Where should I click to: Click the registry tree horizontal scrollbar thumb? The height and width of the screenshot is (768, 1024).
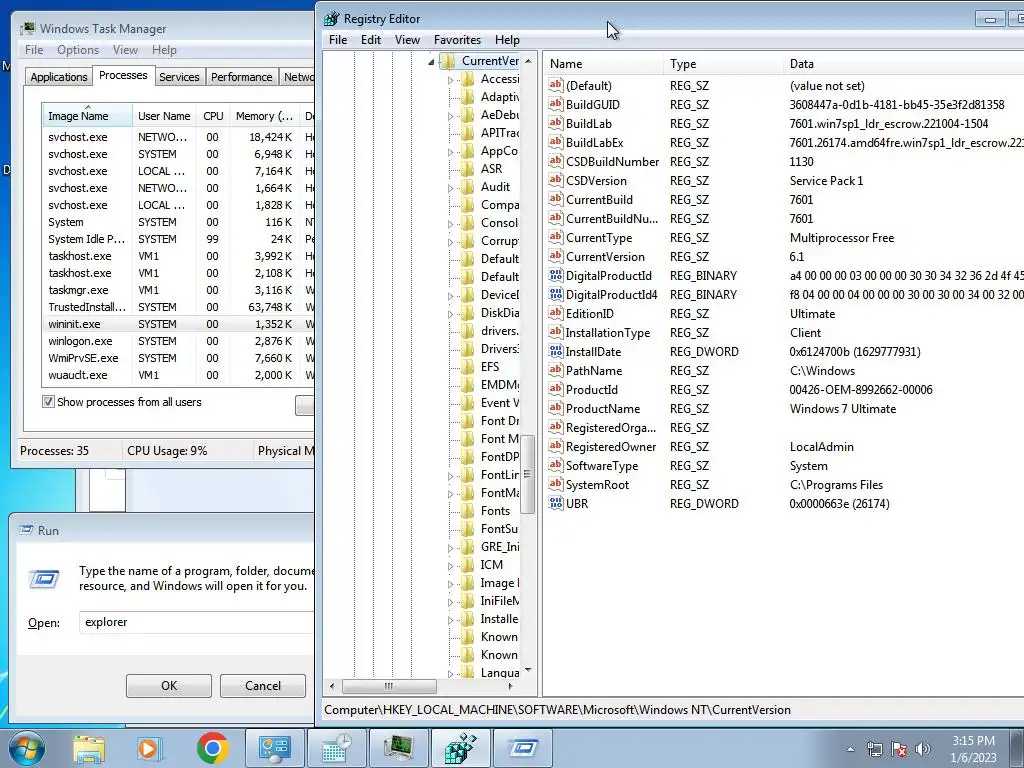click(389, 686)
